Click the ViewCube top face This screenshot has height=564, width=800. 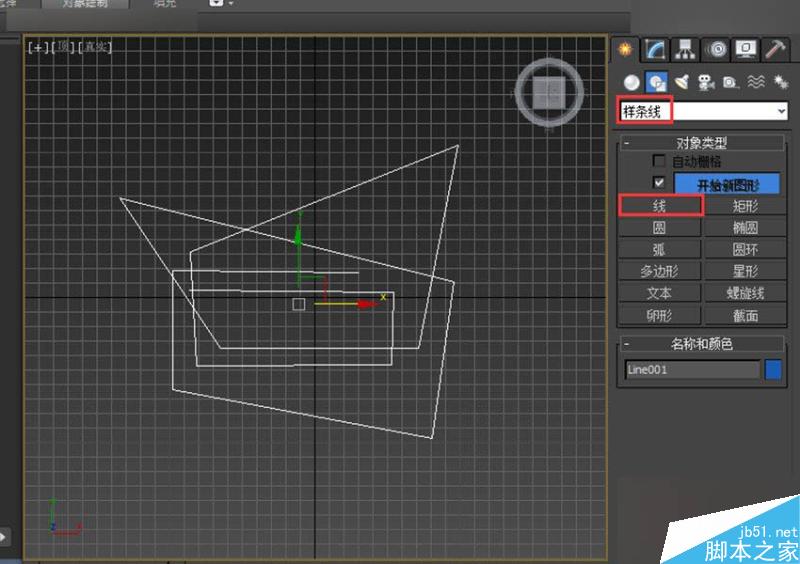click(549, 93)
